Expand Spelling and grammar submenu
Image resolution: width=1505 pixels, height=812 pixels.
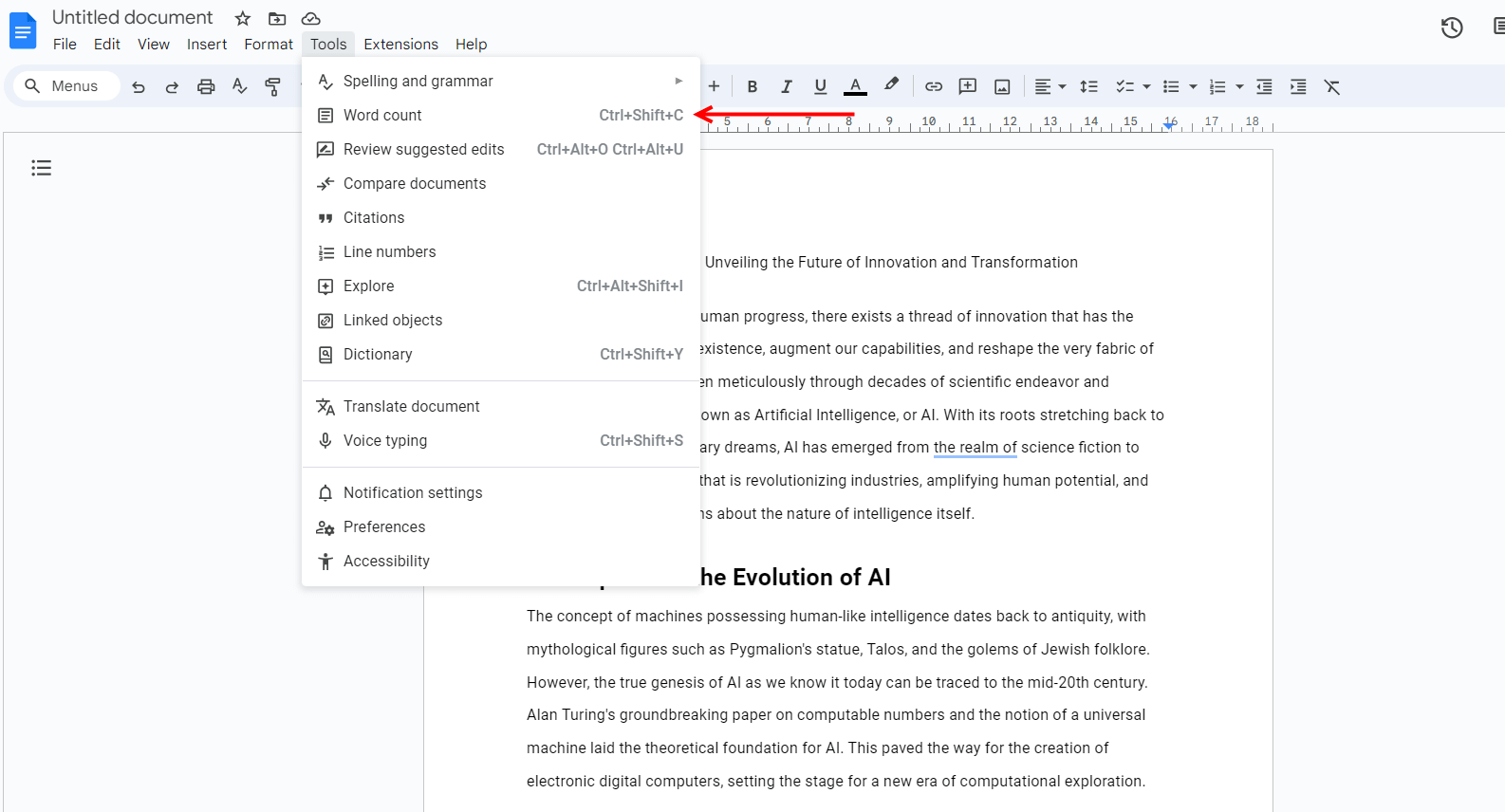tap(501, 81)
